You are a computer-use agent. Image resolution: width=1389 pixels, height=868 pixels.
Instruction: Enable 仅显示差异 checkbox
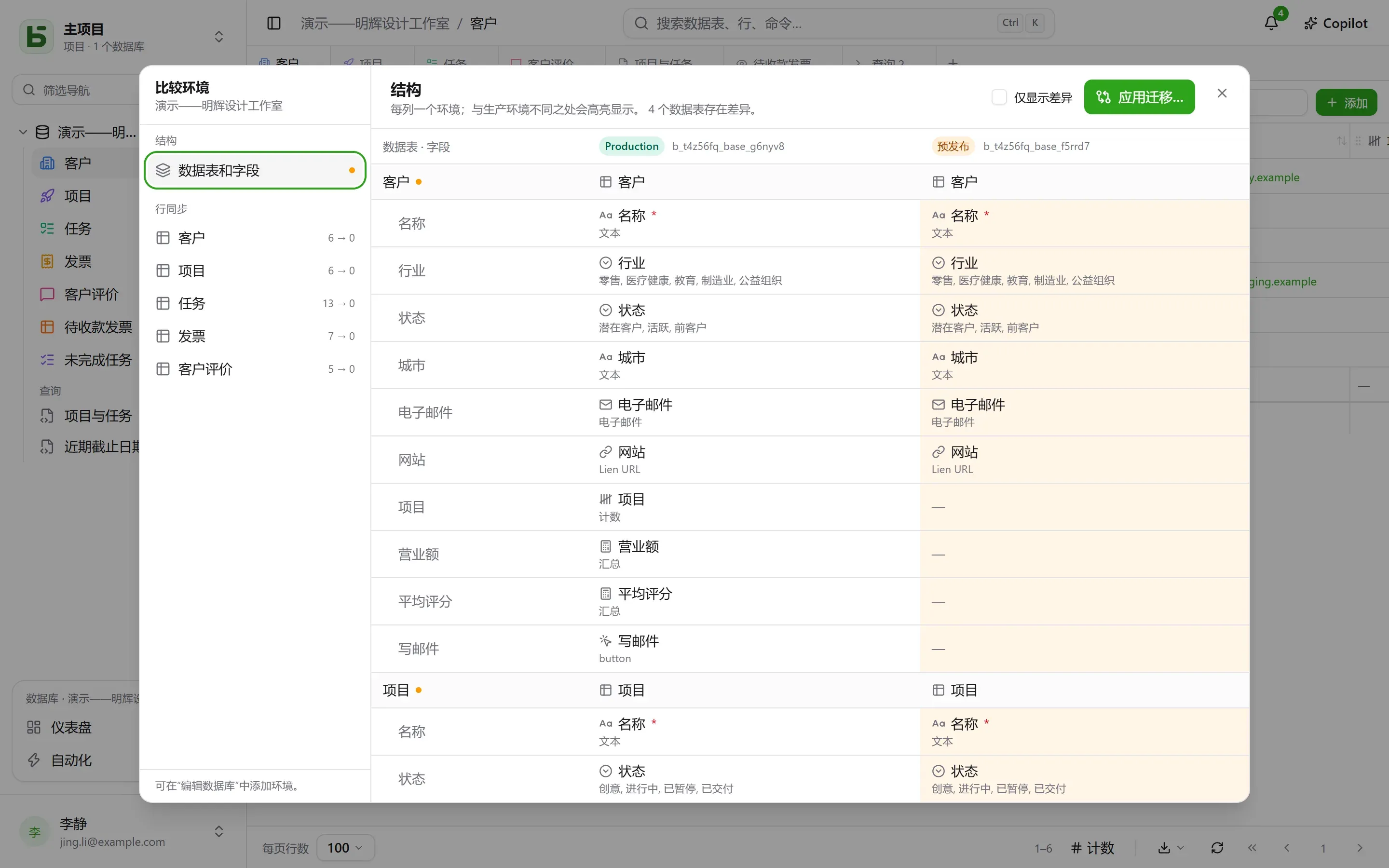999,97
